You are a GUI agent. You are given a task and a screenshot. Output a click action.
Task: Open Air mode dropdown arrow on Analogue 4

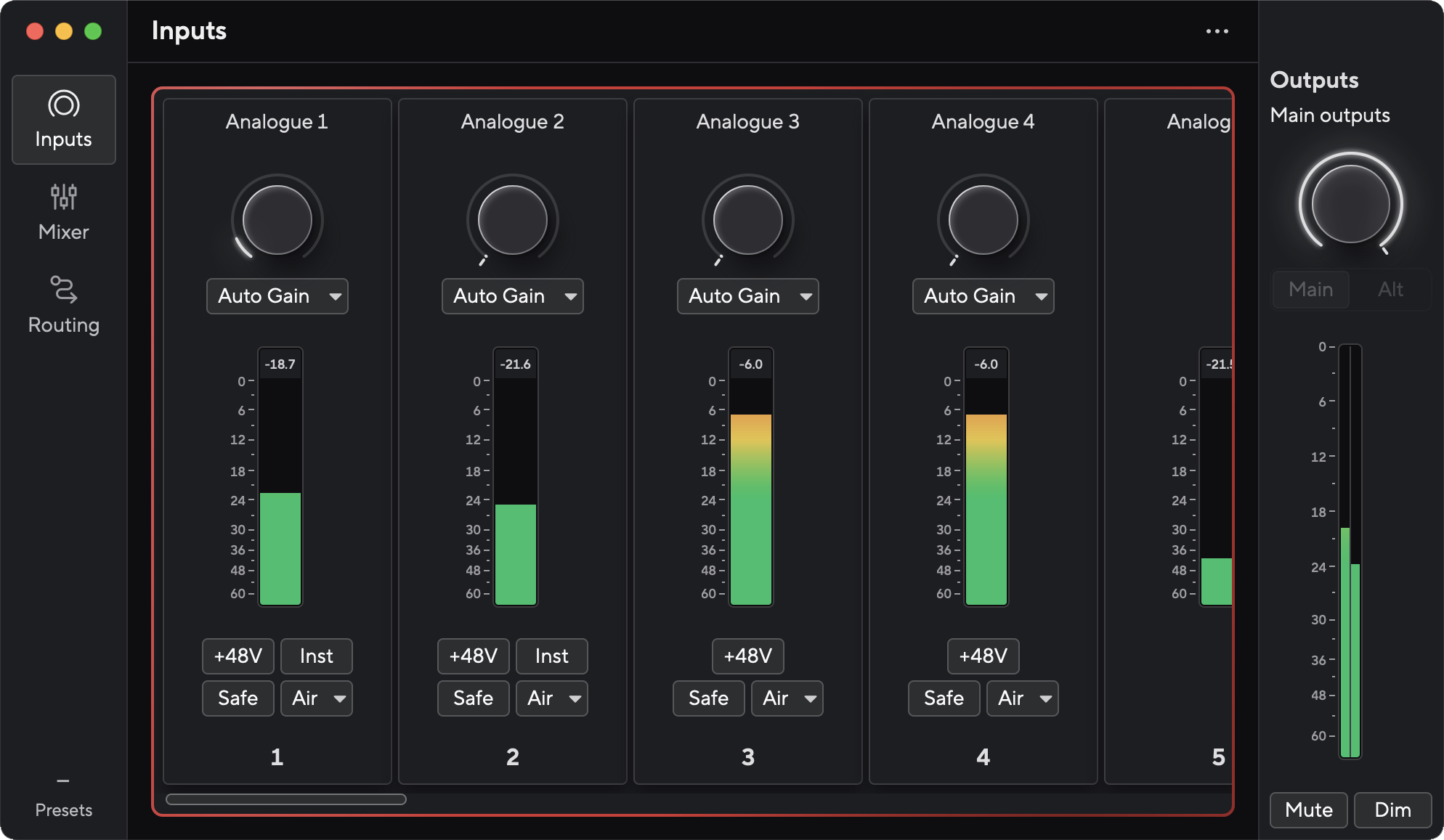[1045, 698]
